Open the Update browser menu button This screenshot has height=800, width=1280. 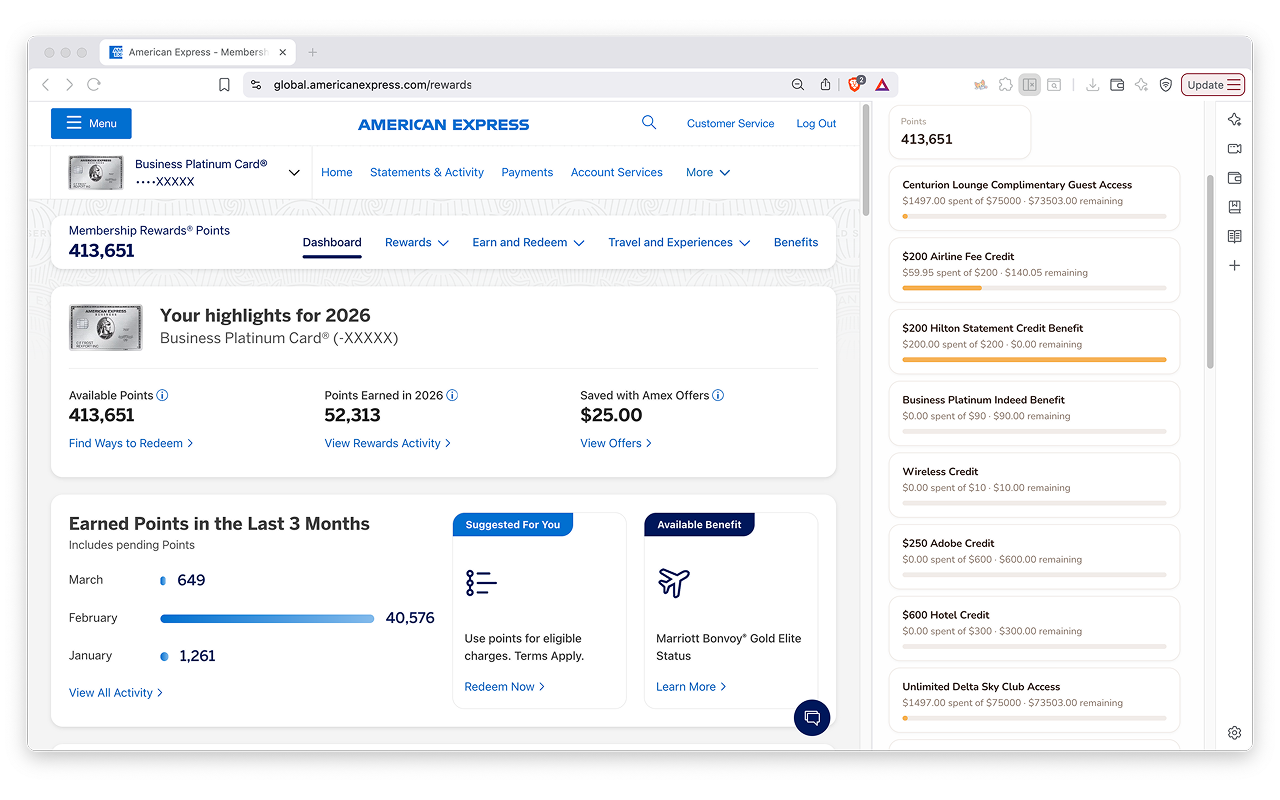click(x=1213, y=85)
